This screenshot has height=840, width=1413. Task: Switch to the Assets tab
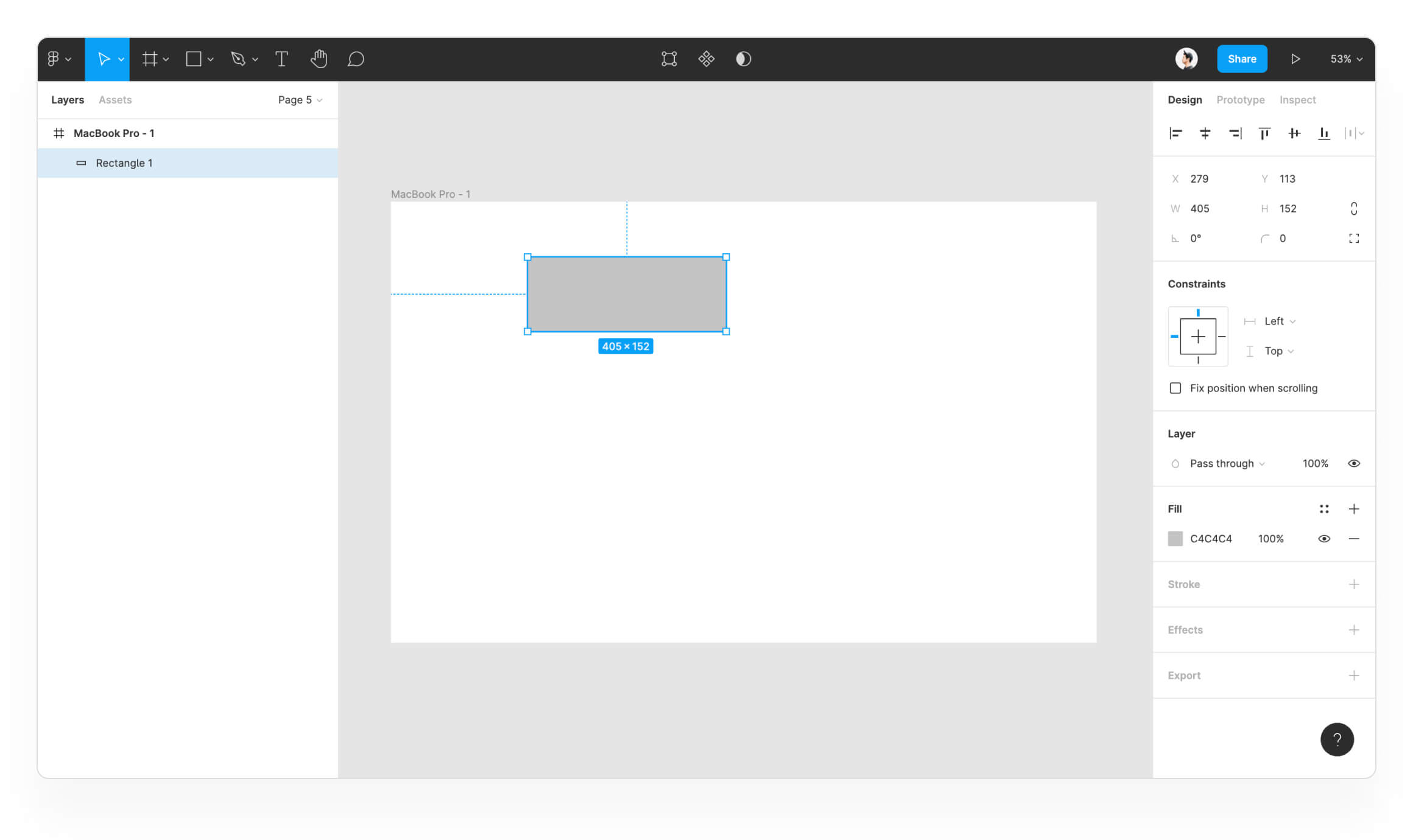115,100
